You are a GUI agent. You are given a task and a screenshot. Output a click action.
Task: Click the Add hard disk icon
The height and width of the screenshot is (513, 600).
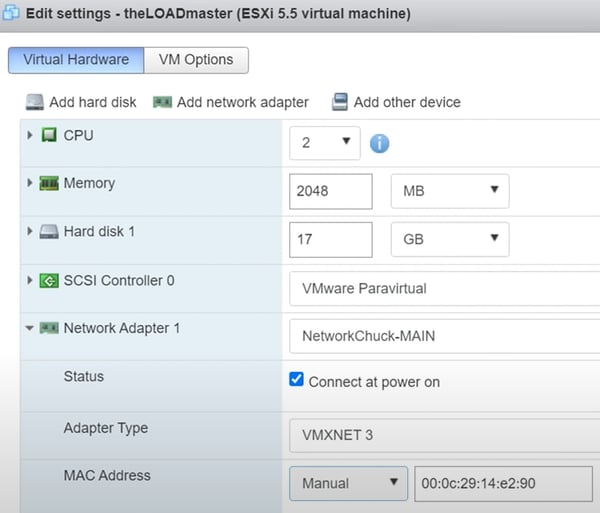34,102
